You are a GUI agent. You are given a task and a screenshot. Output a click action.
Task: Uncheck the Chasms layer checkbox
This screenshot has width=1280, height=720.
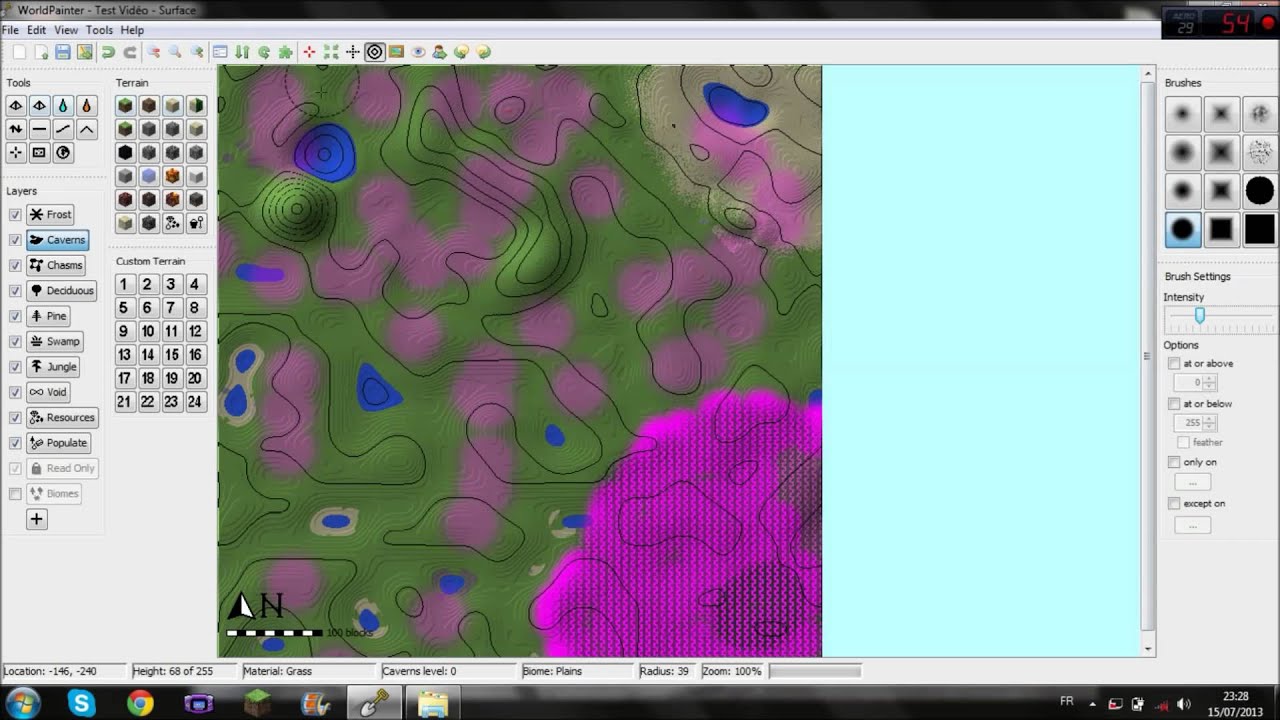tap(15, 265)
